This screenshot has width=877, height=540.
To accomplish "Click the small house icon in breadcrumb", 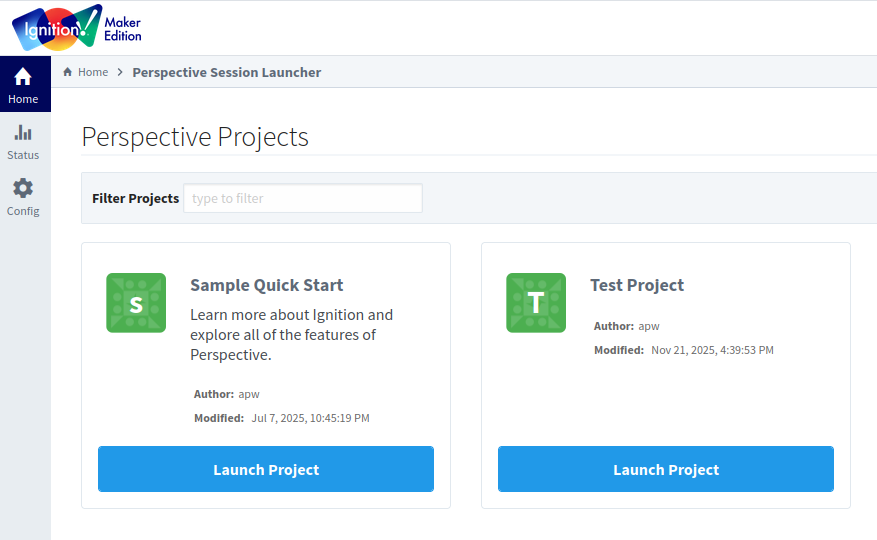I will pos(67,72).
